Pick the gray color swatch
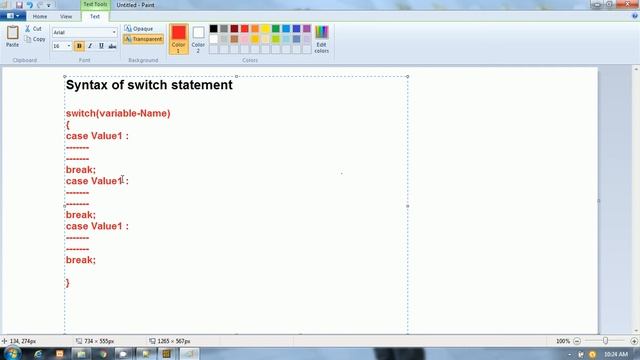Screen dimensions: 640x360 point(224,29)
